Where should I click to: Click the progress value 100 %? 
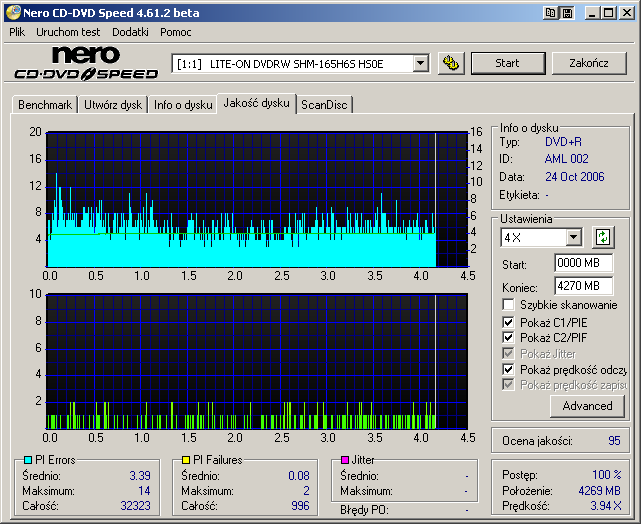click(607, 475)
